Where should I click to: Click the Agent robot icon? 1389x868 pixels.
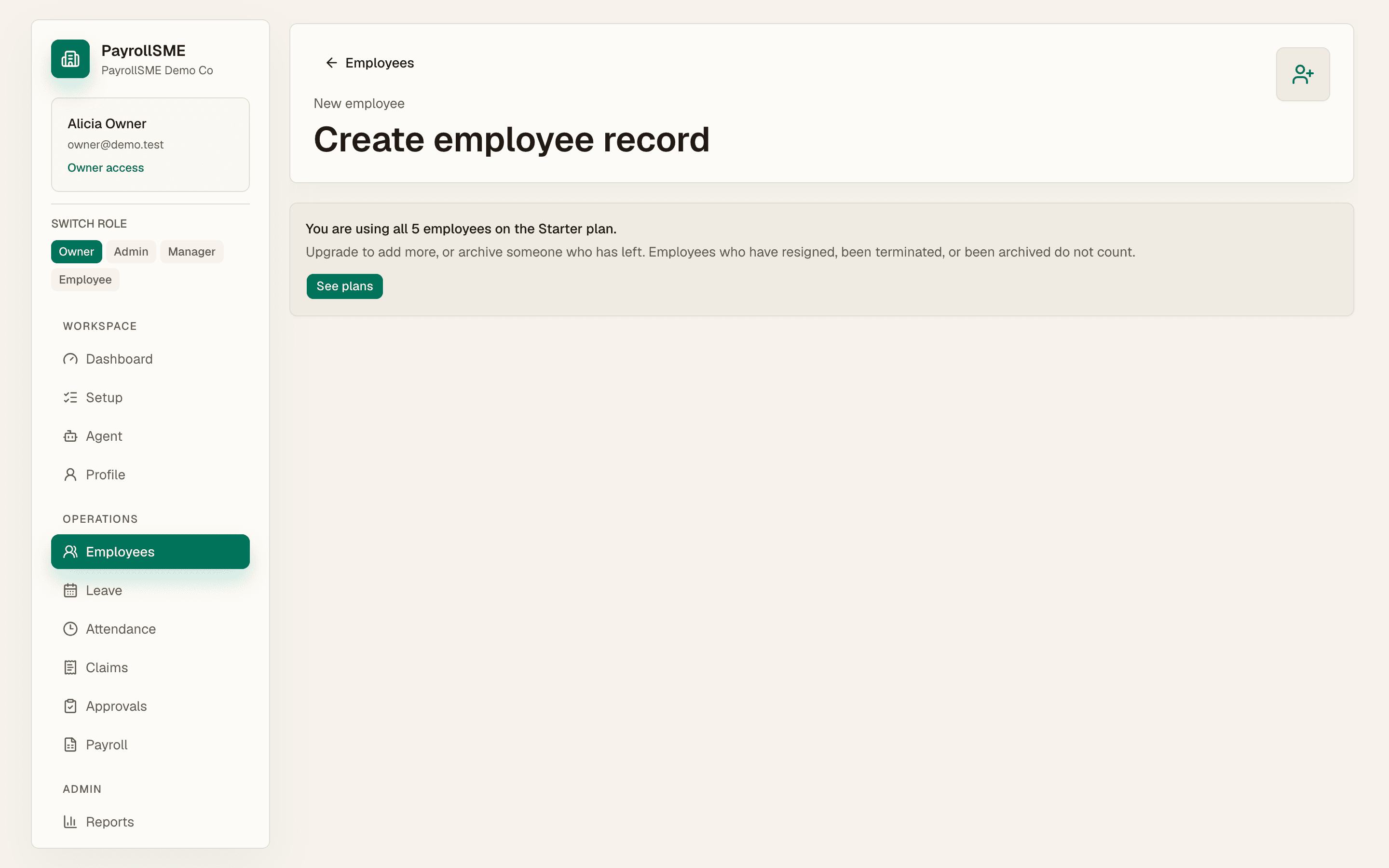pyautogui.click(x=70, y=436)
